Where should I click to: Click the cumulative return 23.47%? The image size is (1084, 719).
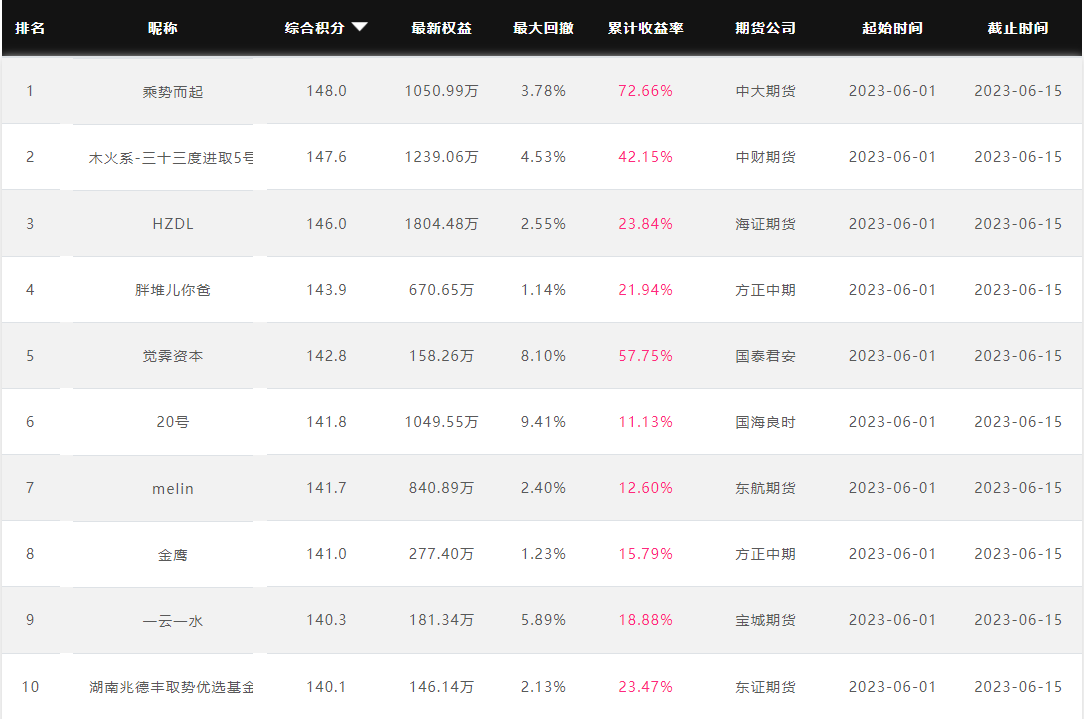pyautogui.click(x=646, y=687)
